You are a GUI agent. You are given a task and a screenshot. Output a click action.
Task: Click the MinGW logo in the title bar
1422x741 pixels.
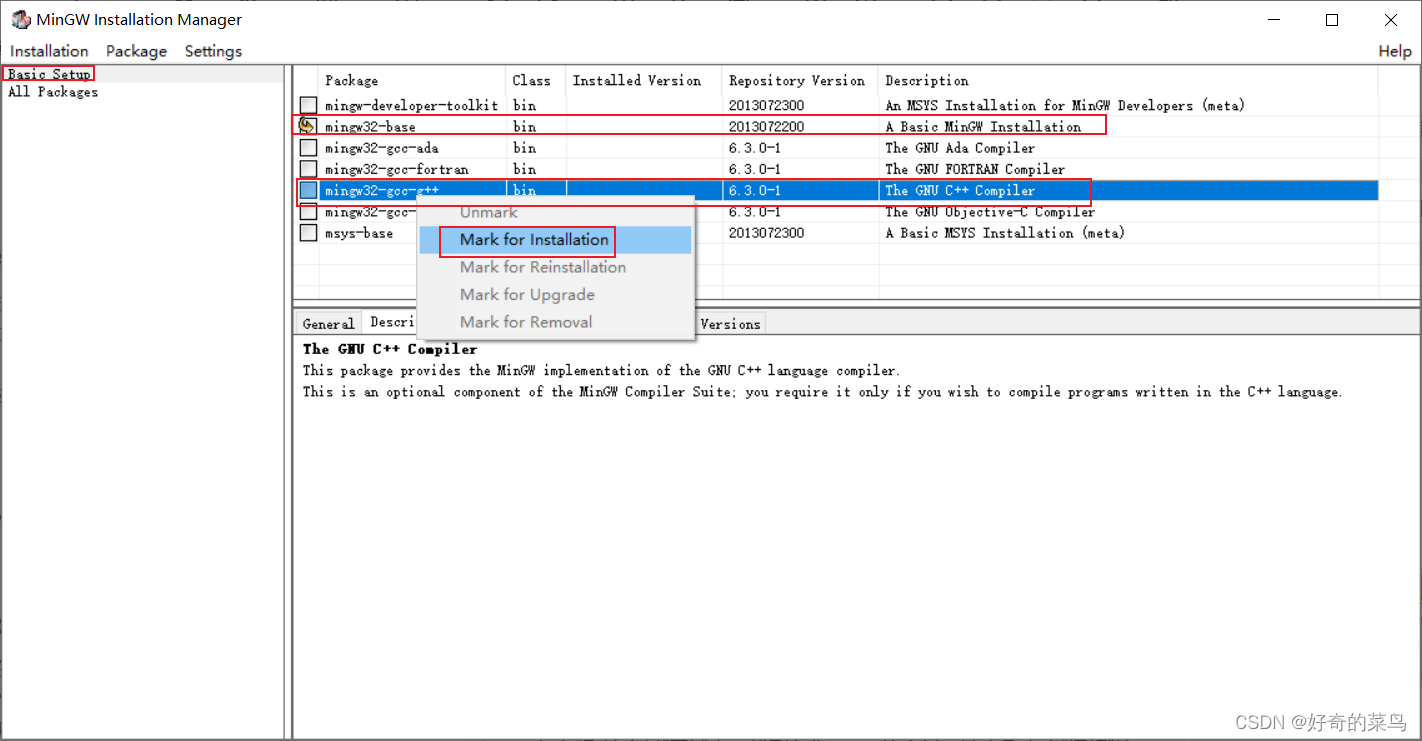[x=20, y=19]
